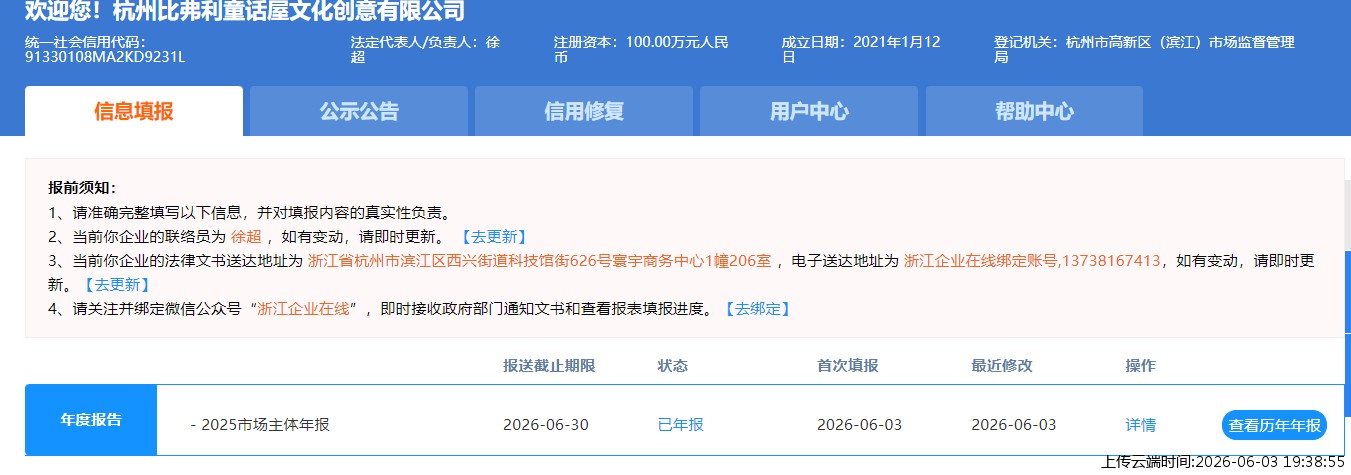Viewport: 1351px width, 475px height.
Task: Select the 年度报告 side label
Action: point(91,420)
